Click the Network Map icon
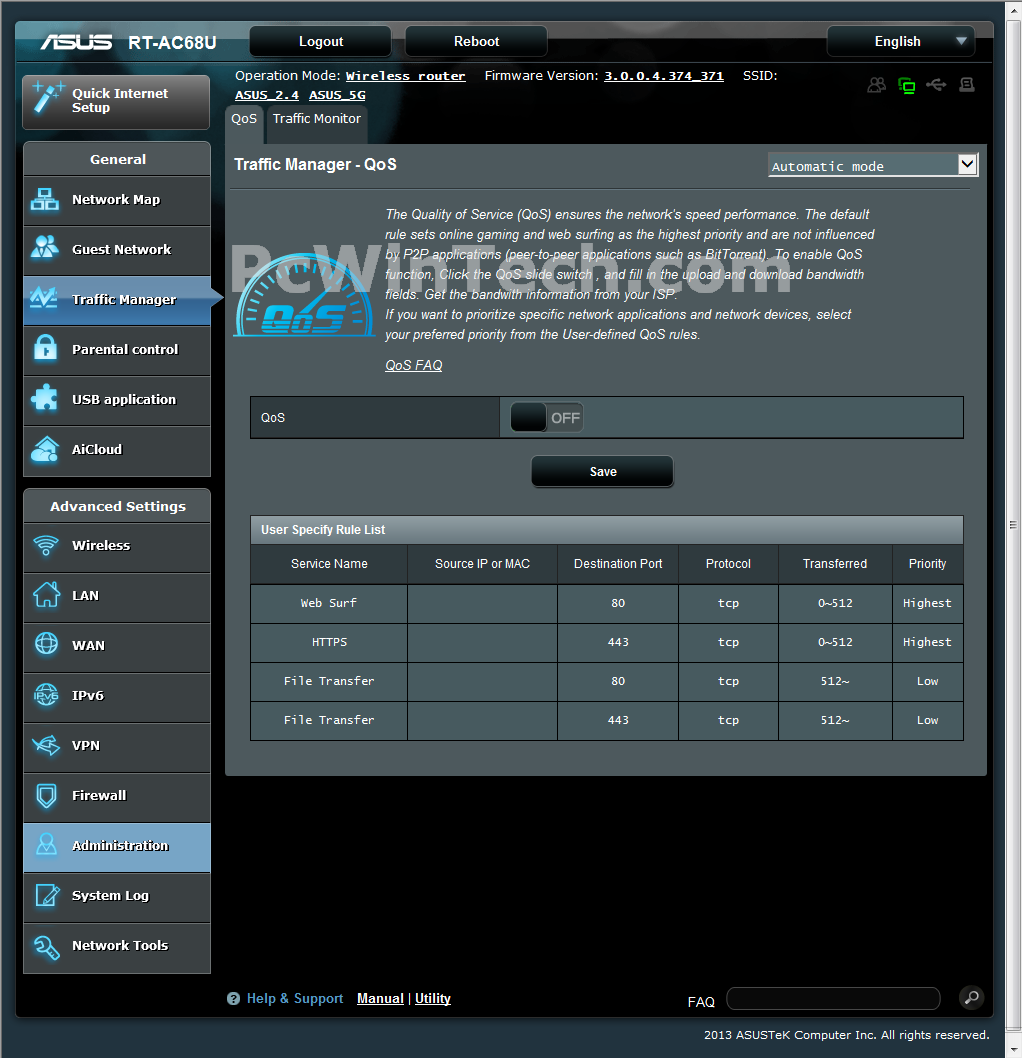This screenshot has width=1022, height=1058. 45,200
